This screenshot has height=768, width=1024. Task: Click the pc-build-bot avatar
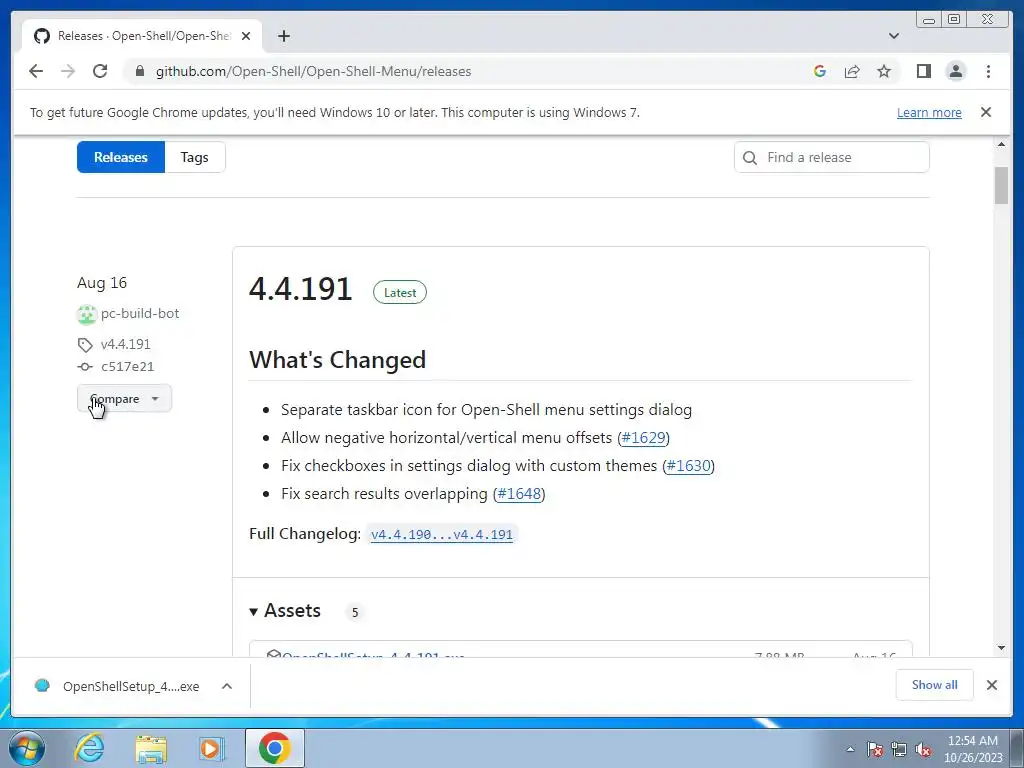(x=87, y=314)
